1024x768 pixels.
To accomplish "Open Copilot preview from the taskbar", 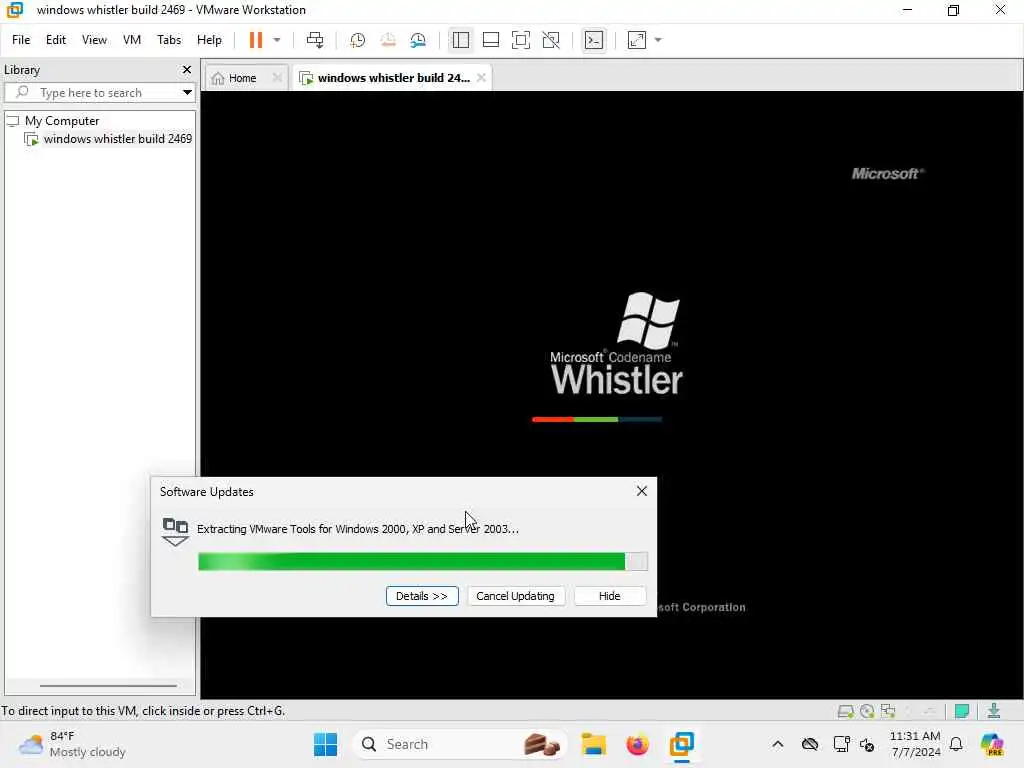I will coord(992,744).
